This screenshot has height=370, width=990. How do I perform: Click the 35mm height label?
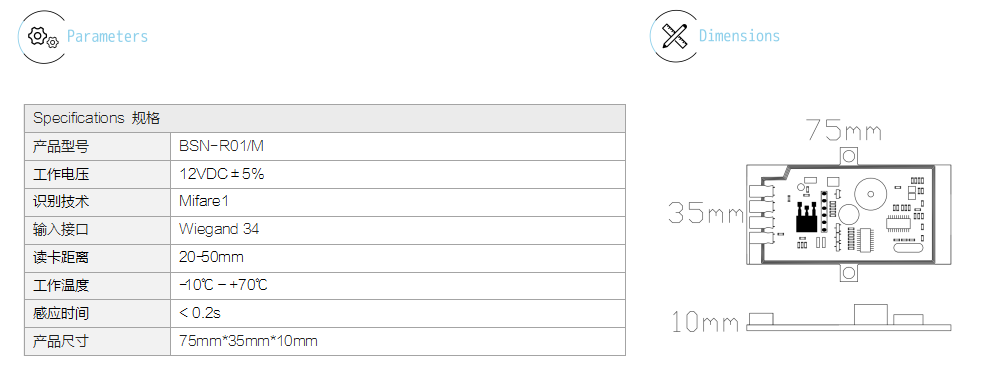pyautogui.click(x=706, y=213)
